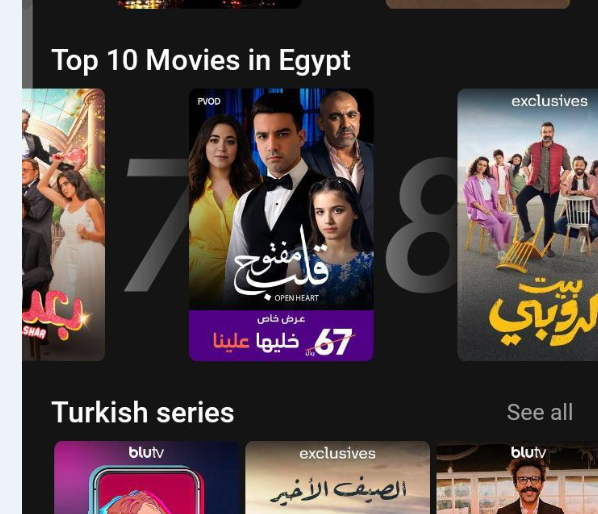Click blutv logo above man with glasses
This screenshot has width=598, height=514.
pos(528,453)
